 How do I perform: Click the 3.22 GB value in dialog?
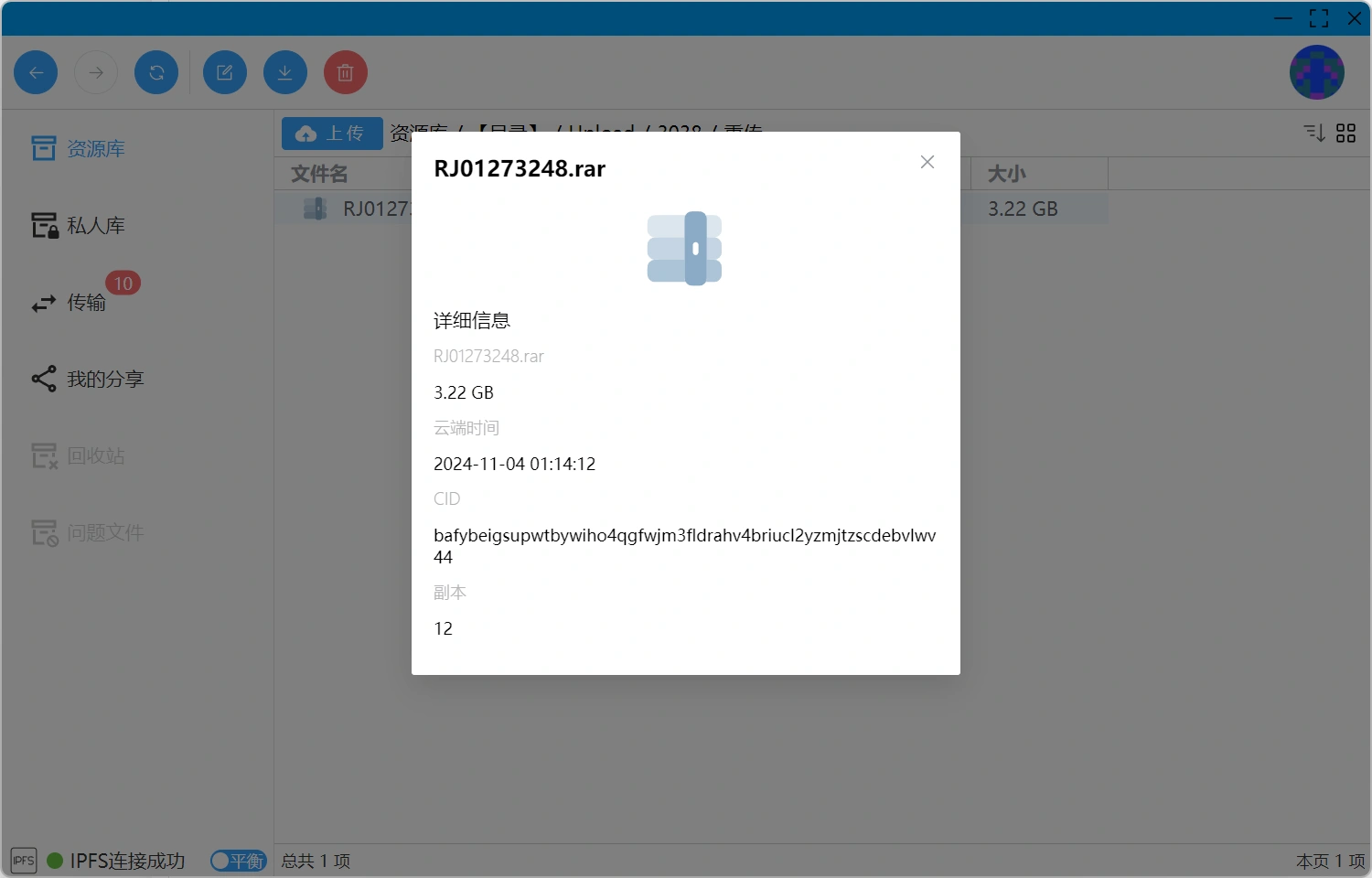464,392
